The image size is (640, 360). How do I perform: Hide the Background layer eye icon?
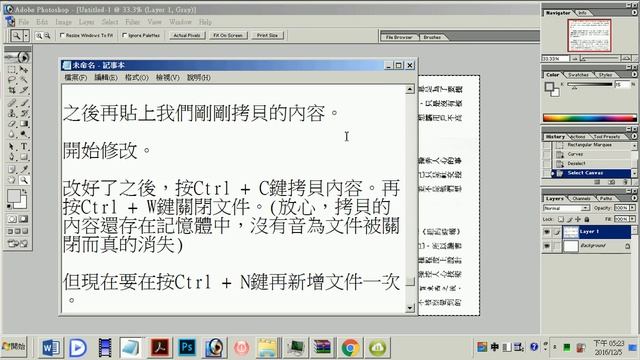pyautogui.click(x=547, y=246)
